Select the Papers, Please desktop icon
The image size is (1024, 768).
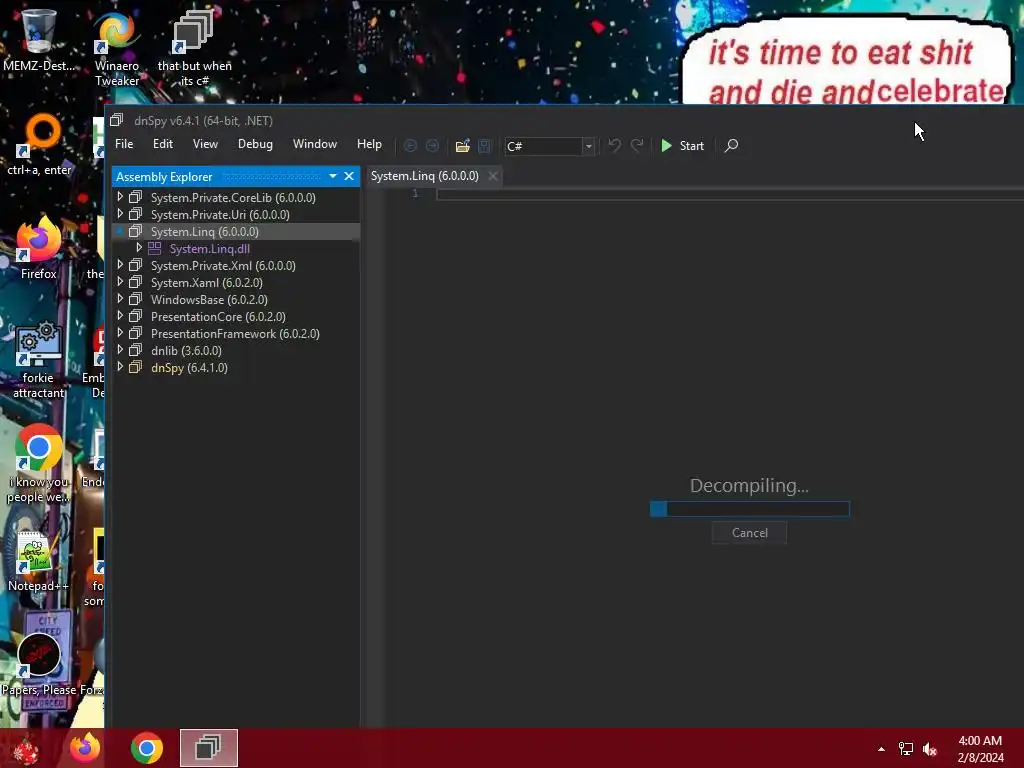40,663
